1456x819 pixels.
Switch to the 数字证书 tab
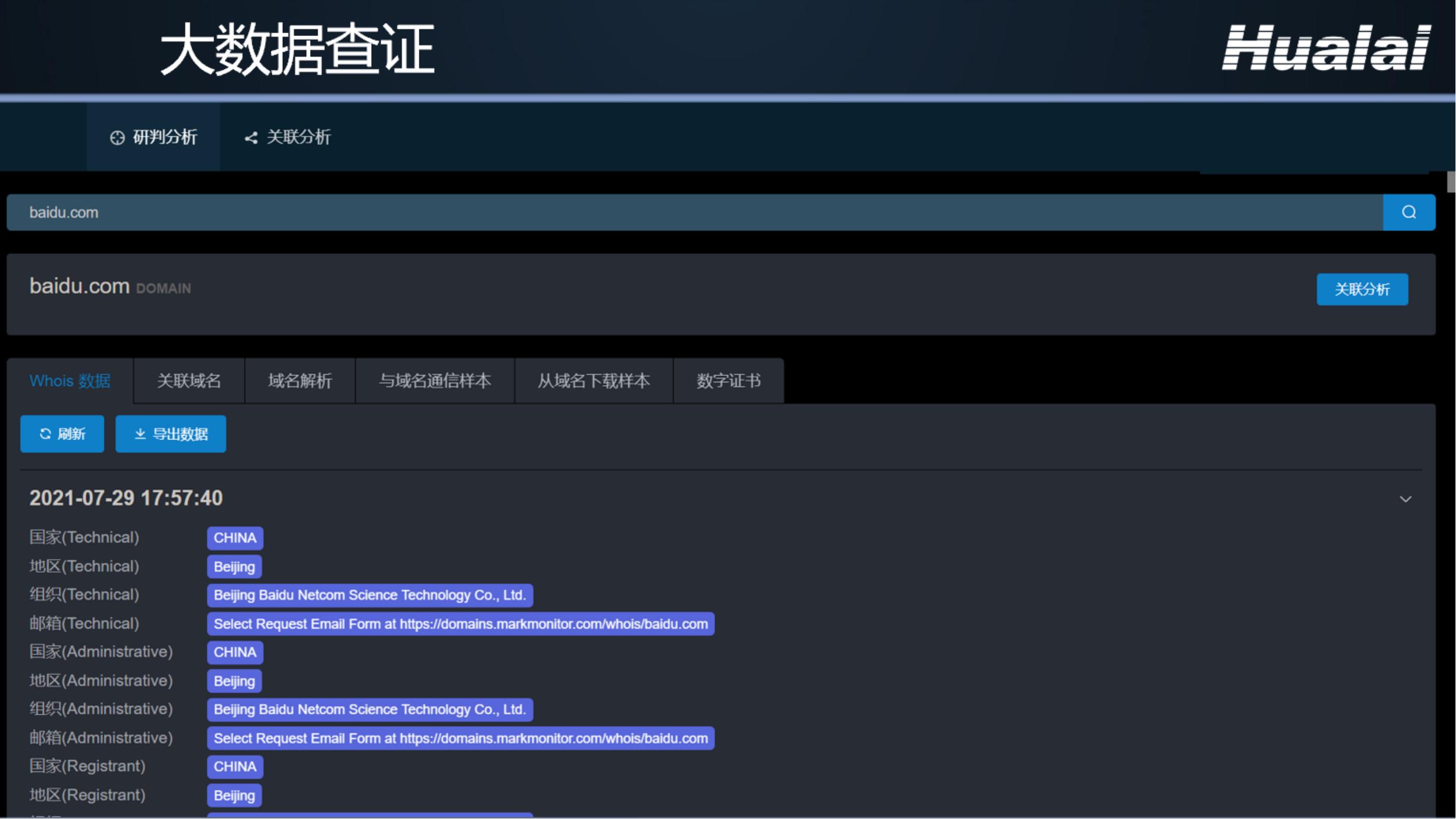coord(729,381)
